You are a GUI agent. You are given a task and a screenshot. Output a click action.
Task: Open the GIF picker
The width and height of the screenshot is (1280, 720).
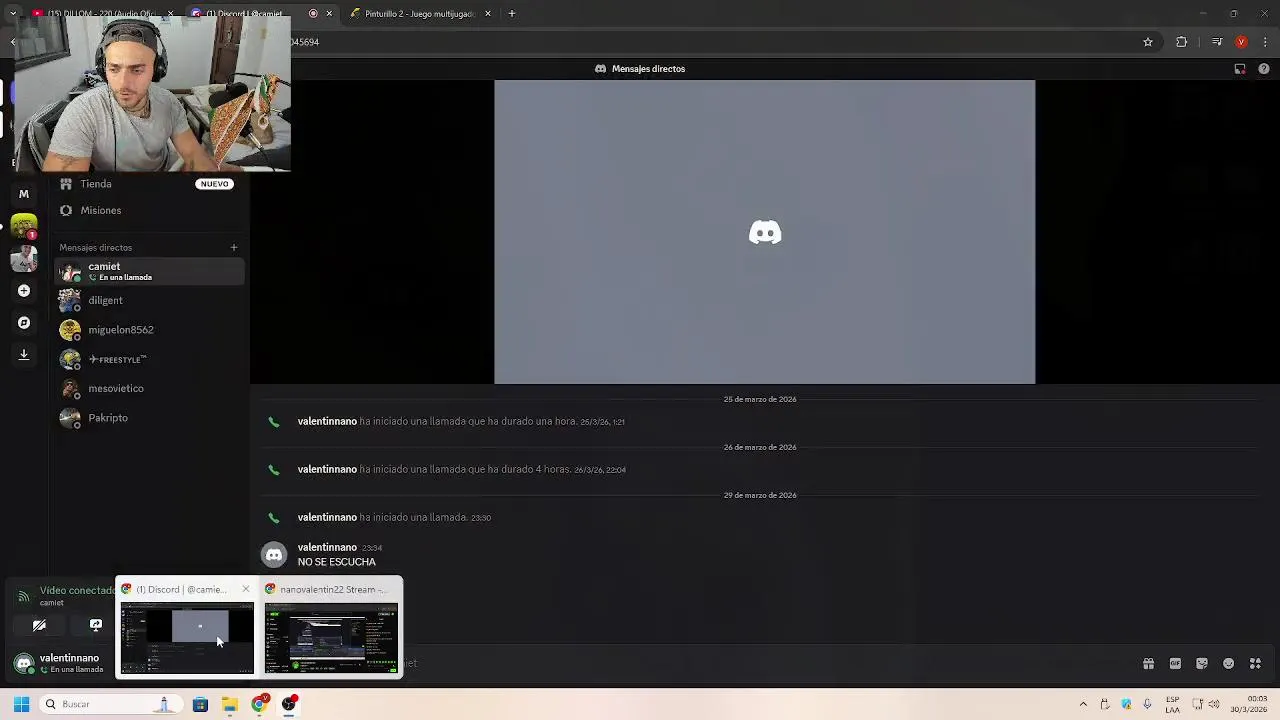tap(1175, 663)
